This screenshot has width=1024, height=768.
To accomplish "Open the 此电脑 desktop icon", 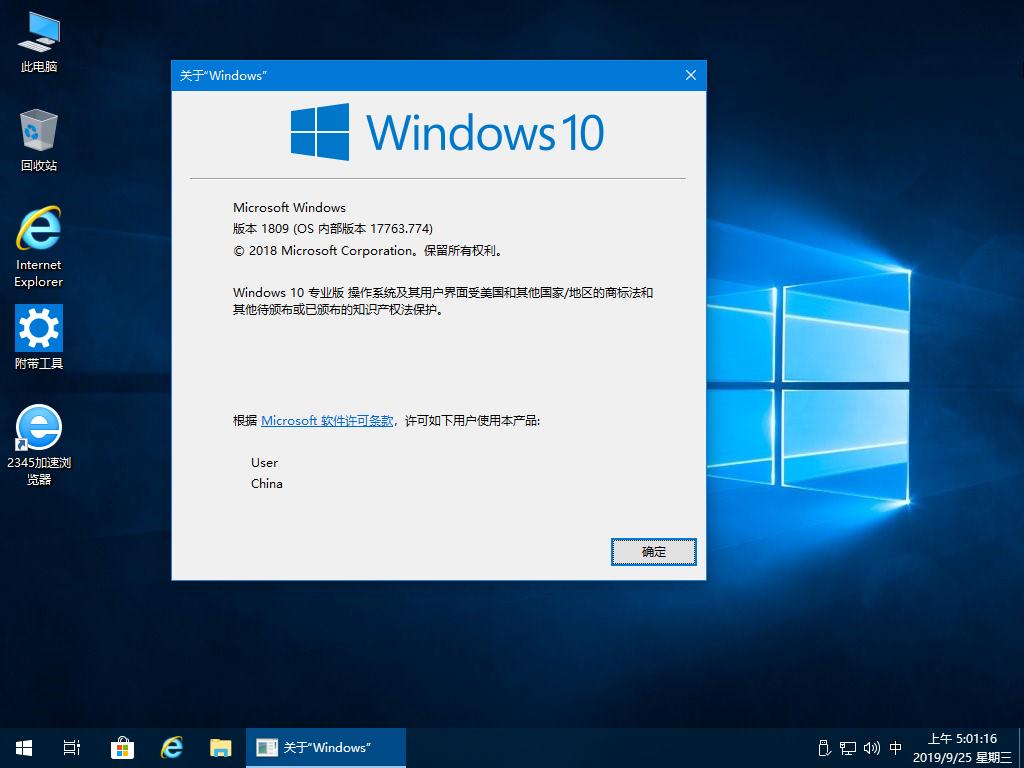I will tap(39, 42).
